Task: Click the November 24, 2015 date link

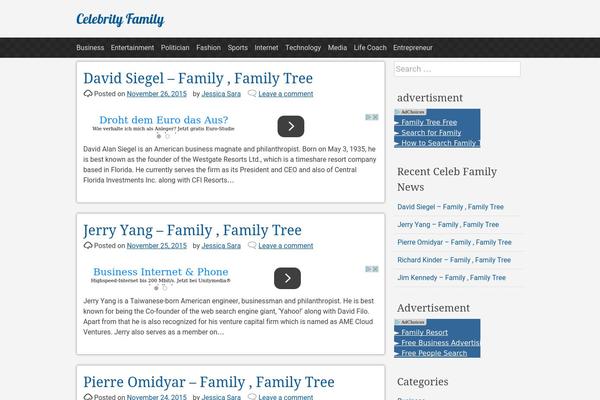Action: (x=157, y=397)
